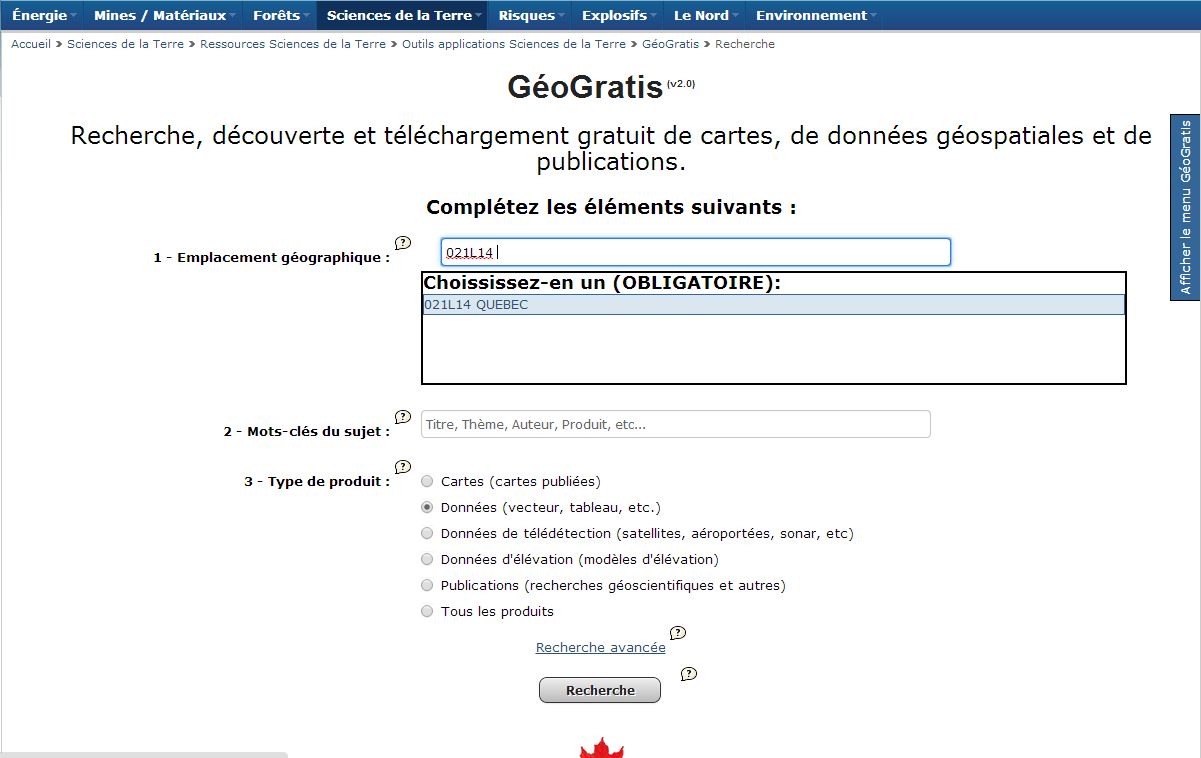Open help bubble beside Recherche button
The image size is (1201, 758).
tap(689, 674)
